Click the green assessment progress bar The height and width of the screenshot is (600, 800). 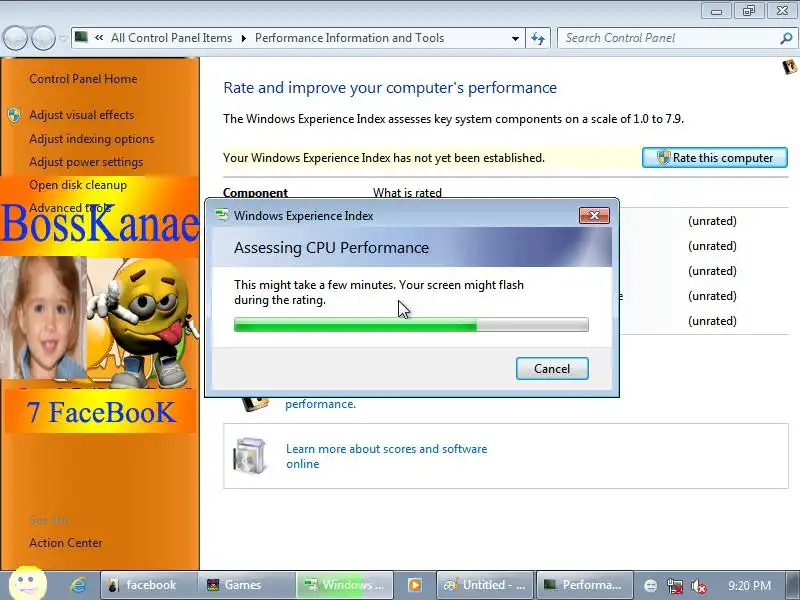click(x=411, y=324)
